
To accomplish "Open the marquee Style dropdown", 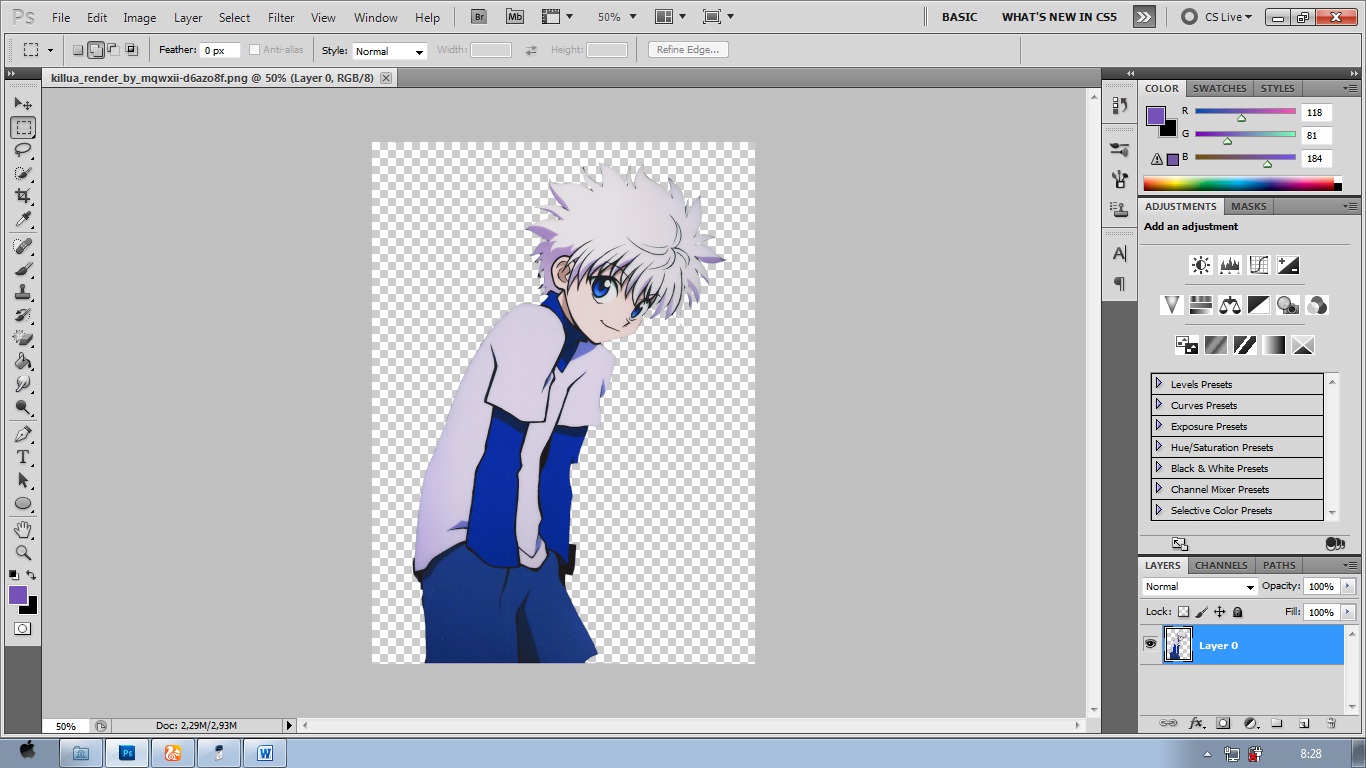I will point(389,51).
